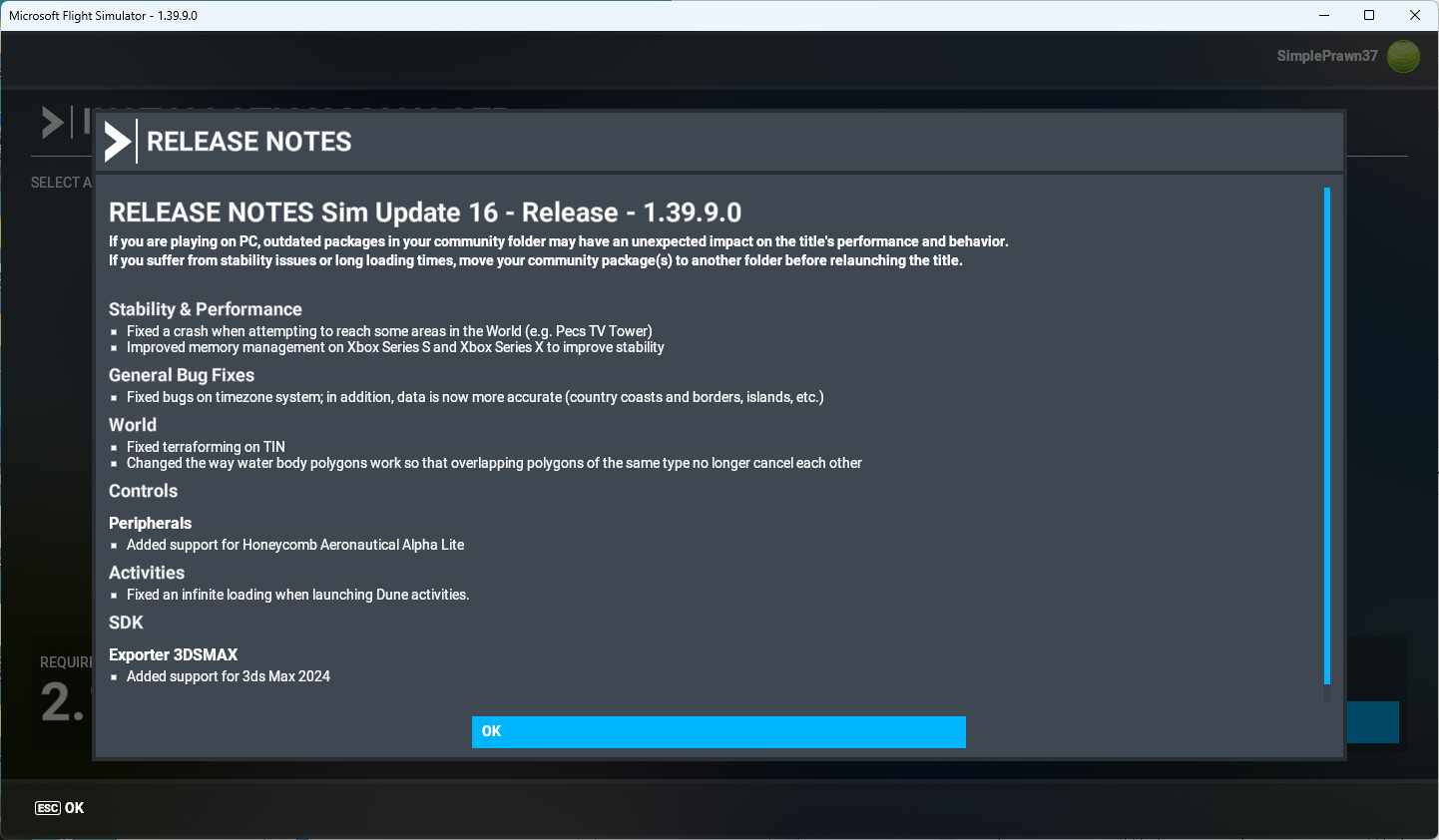1439x840 pixels.
Task: Click the Fixed terraforming on TIN line
Action: point(206,447)
